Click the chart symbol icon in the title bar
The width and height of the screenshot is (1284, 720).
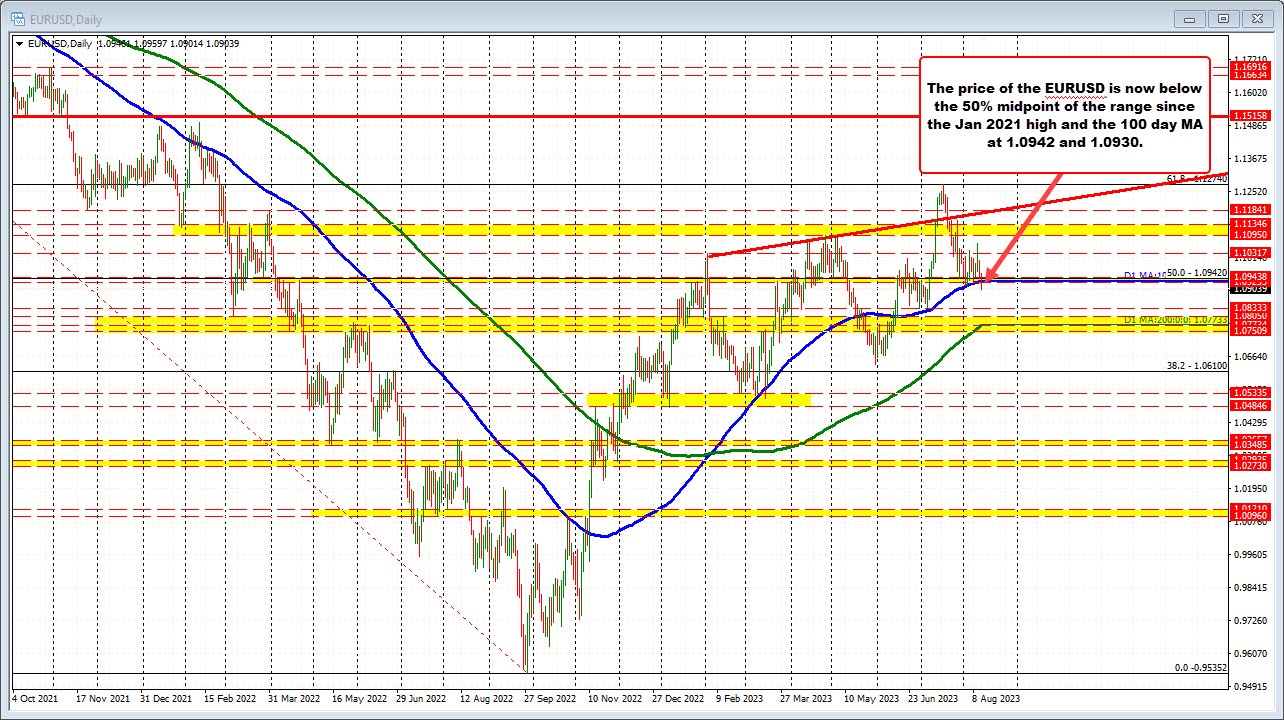pyautogui.click(x=18, y=18)
